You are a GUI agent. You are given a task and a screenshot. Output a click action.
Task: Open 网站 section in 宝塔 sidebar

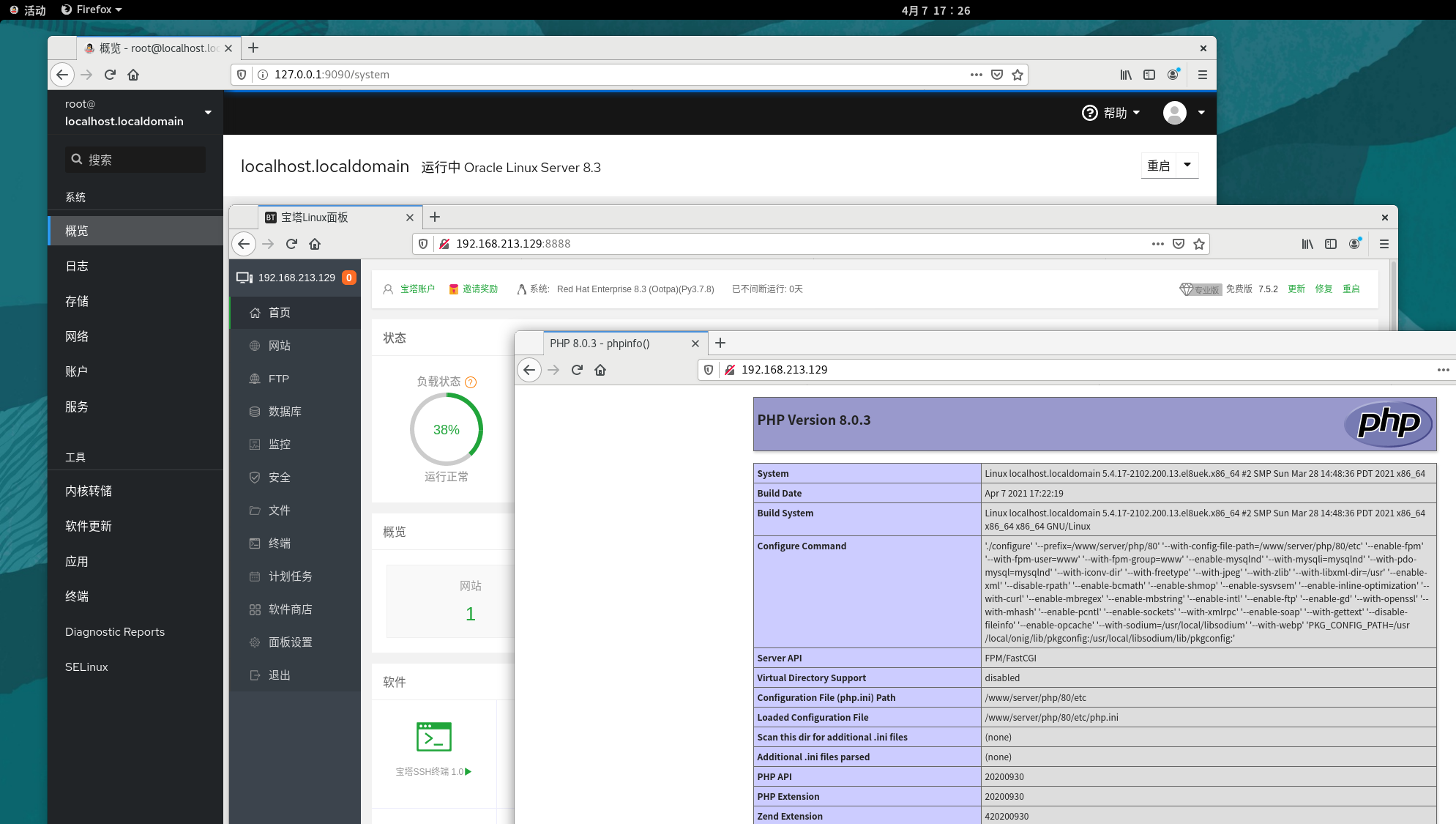point(280,345)
